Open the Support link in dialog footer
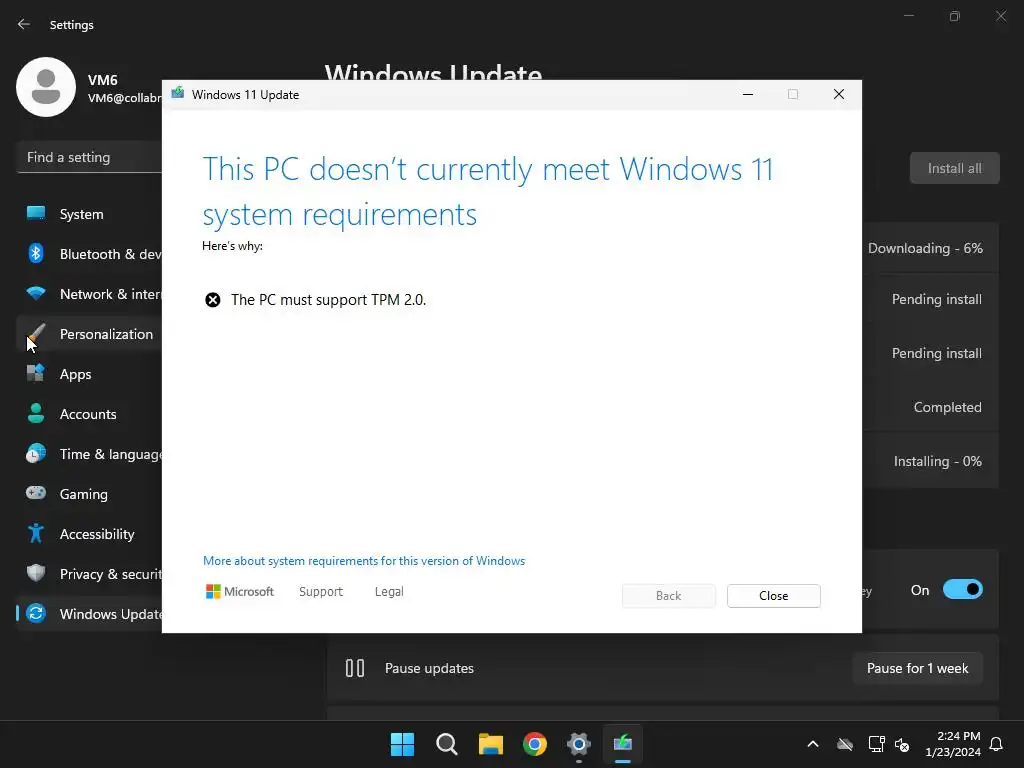This screenshot has height=768, width=1024. click(321, 592)
